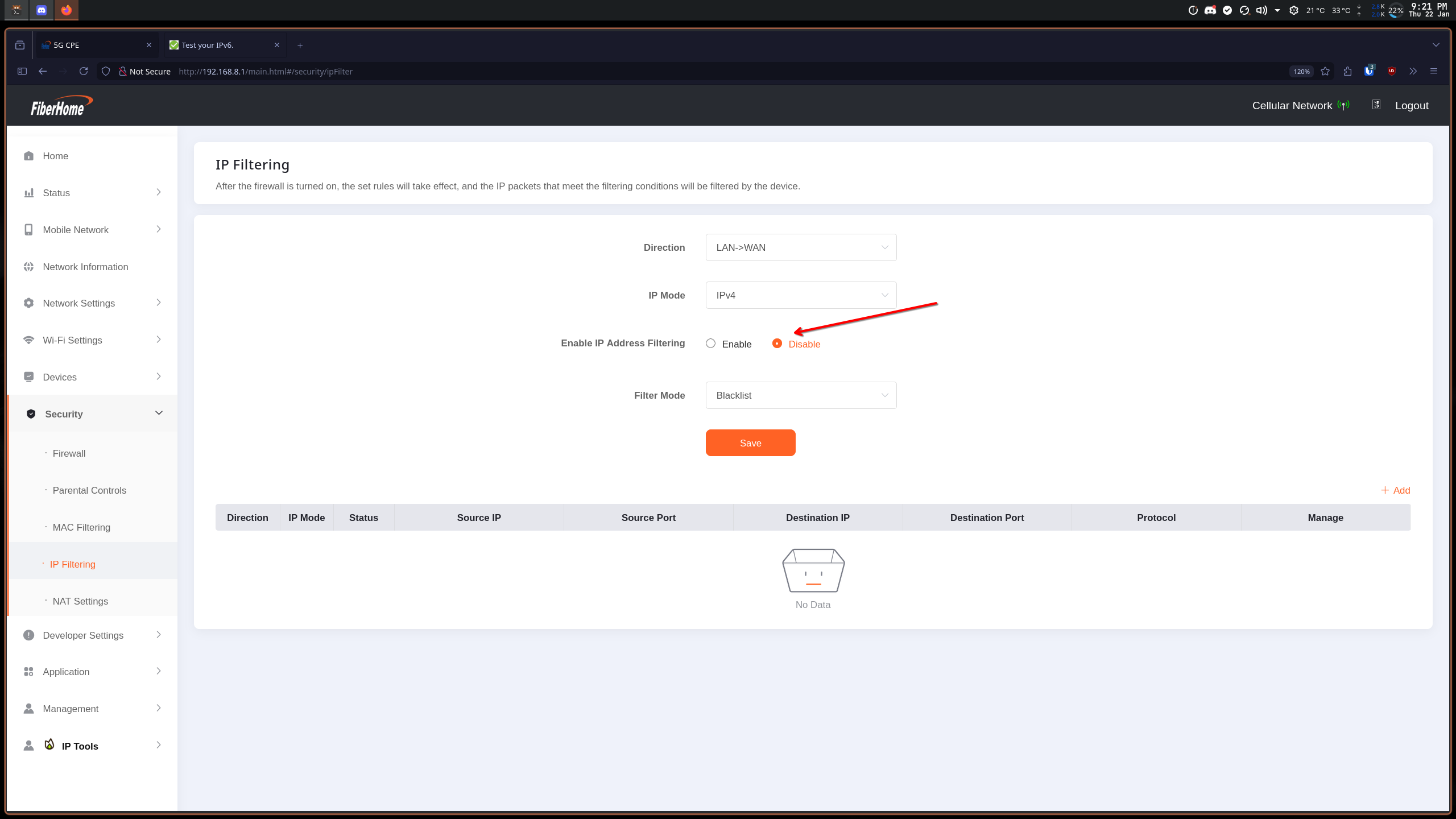Click the Network Information globe icon

28,267
